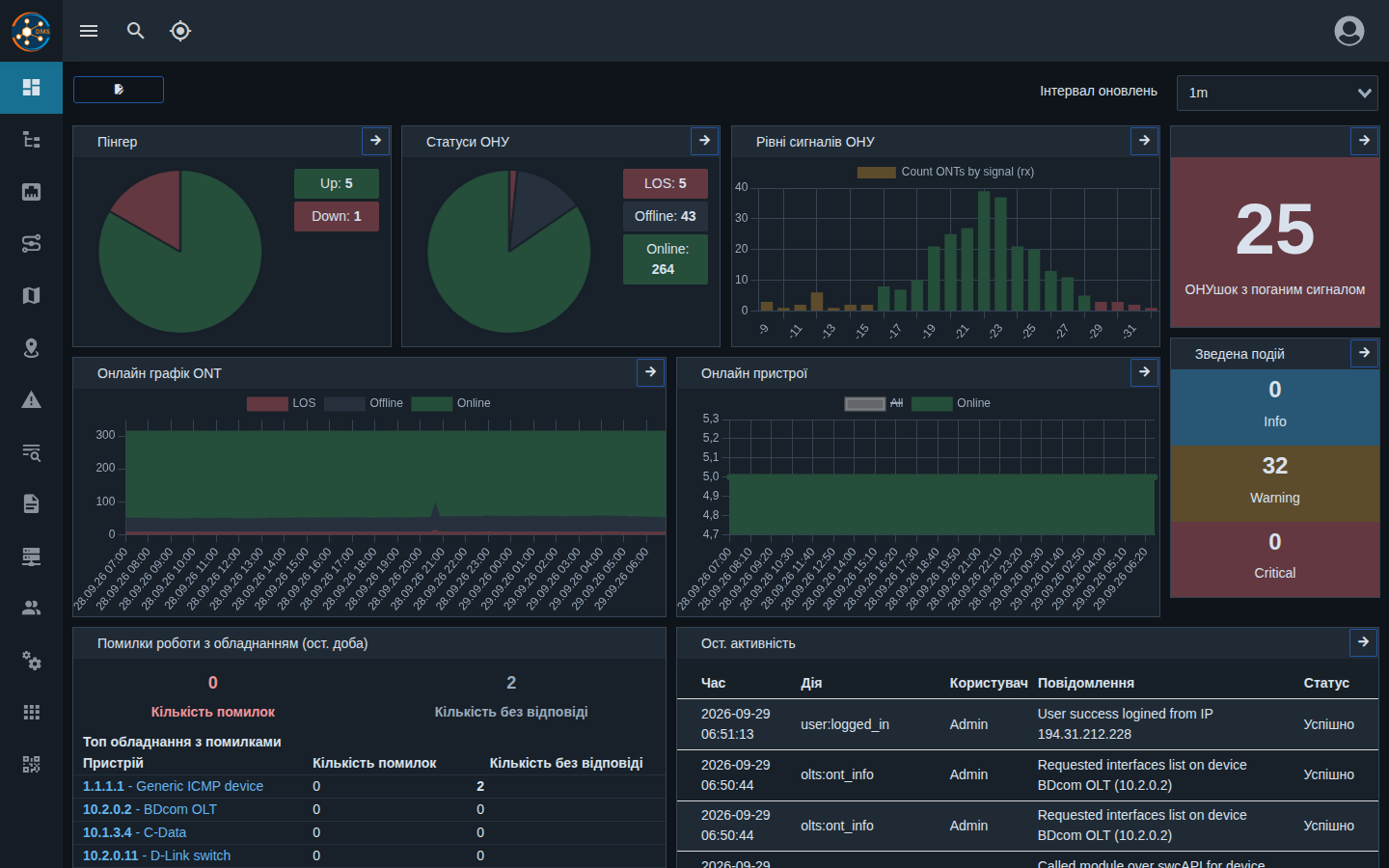This screenshot has height=868, width=1389.
Task: Open the memory chip sidebar icon
Action: (x=31, y=192)
